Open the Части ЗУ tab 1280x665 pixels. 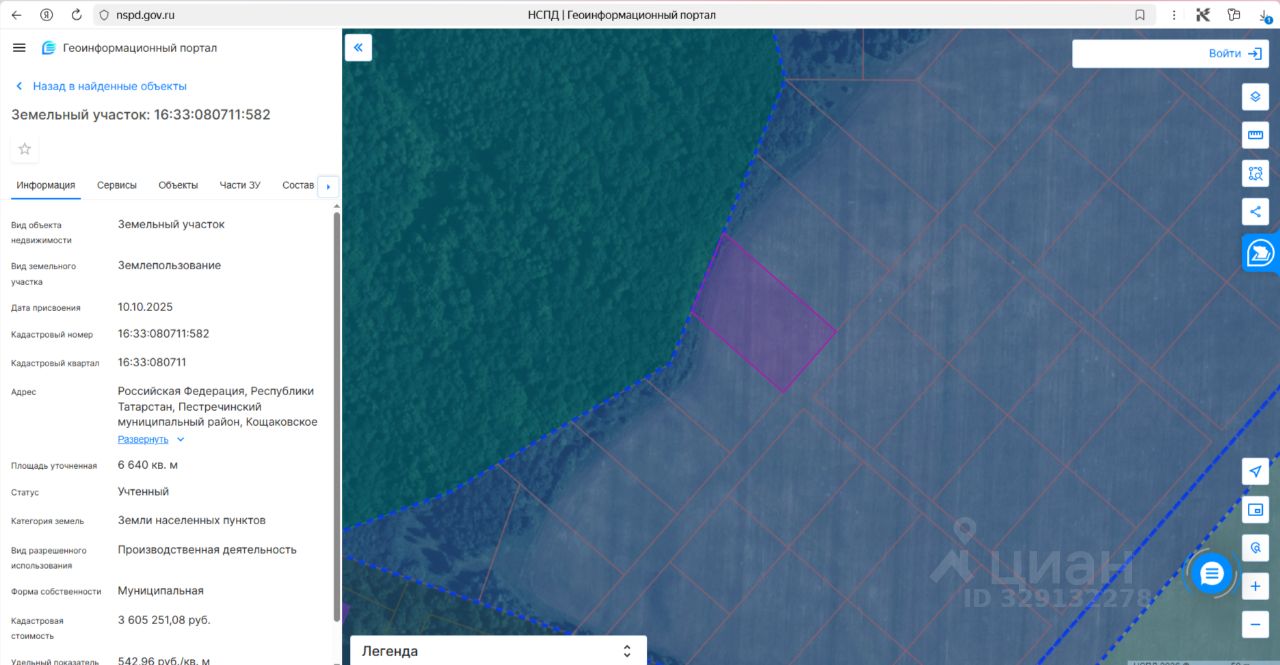[240, 185]
